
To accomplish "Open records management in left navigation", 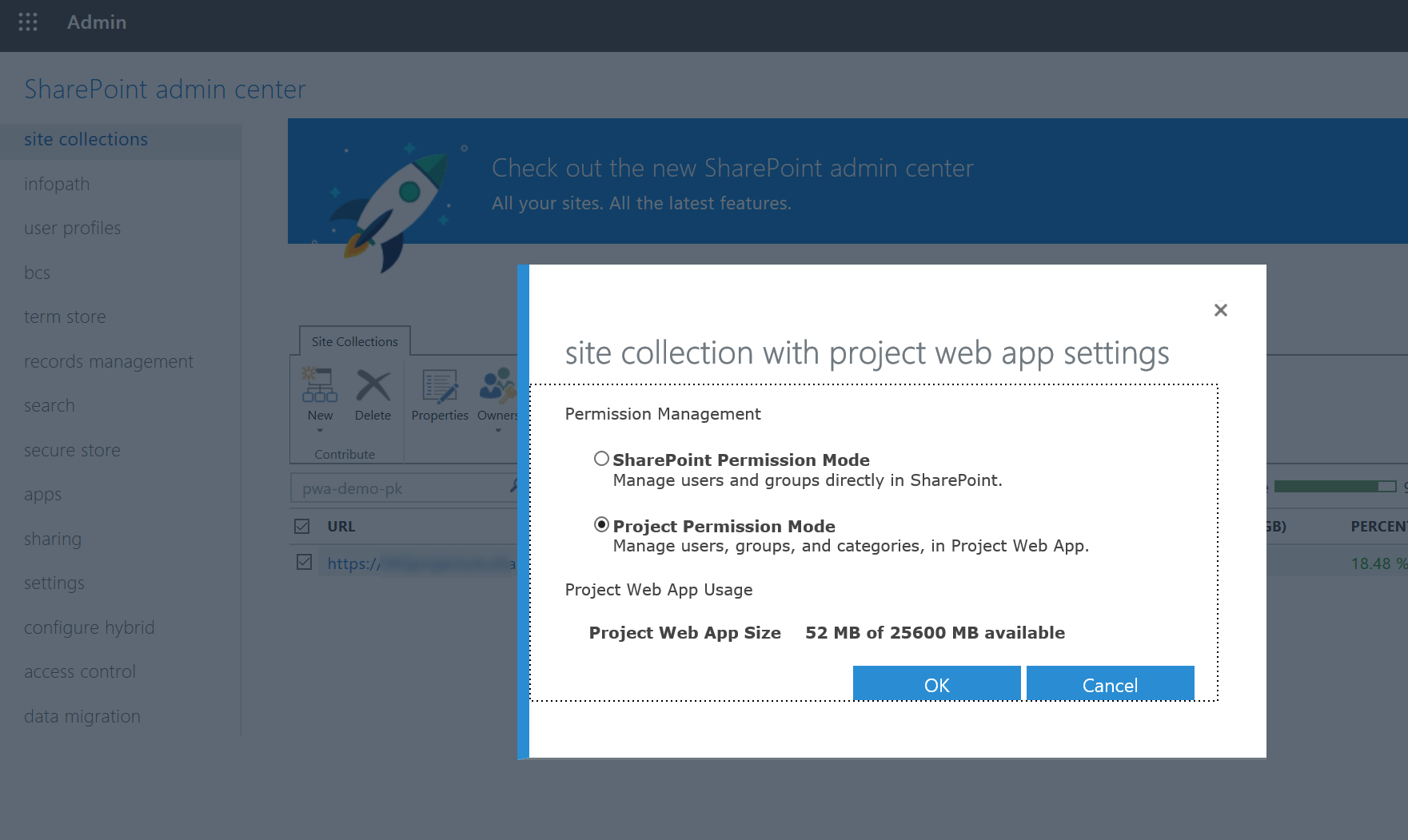I will point(109,361).
